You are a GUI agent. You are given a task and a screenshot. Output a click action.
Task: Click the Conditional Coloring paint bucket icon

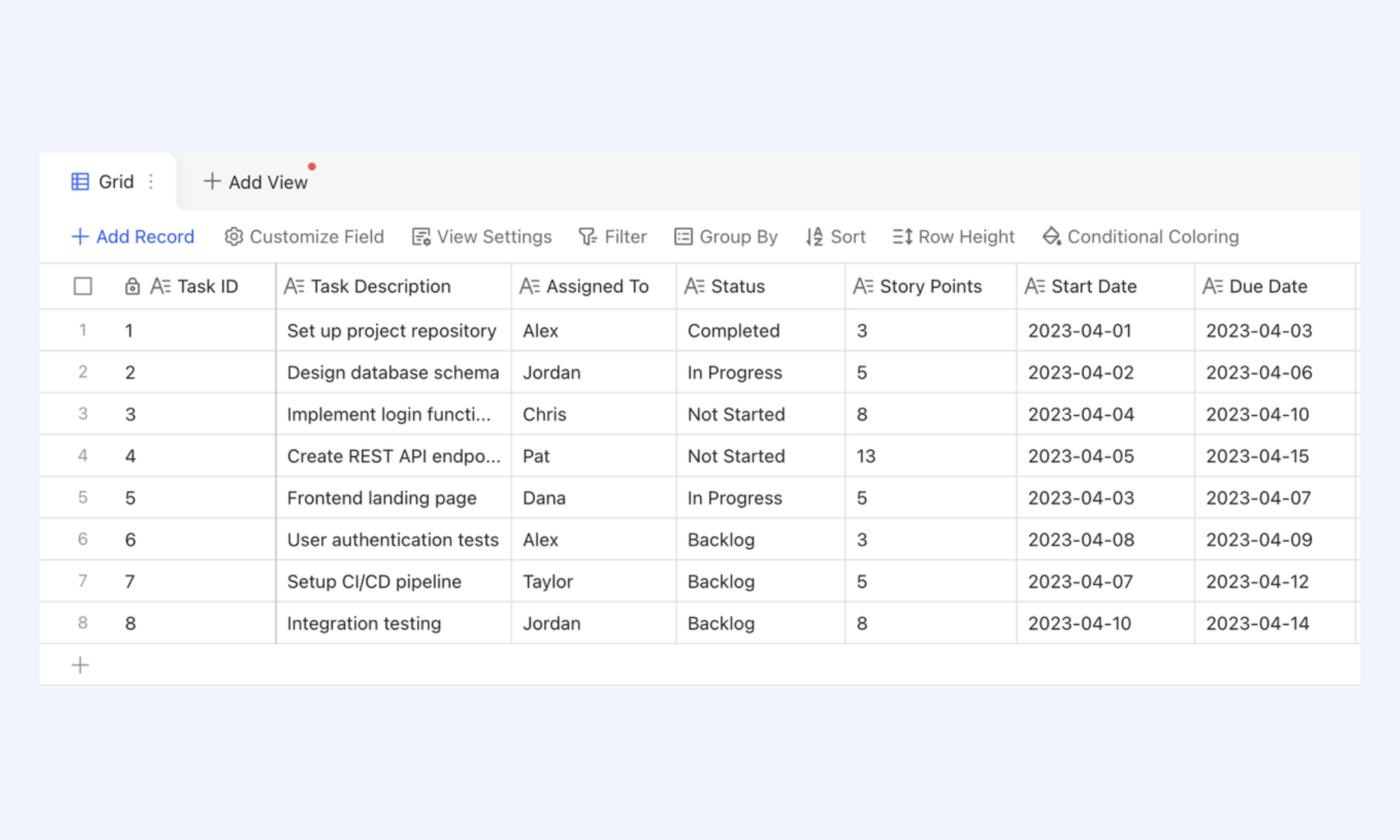(1051, 237)
